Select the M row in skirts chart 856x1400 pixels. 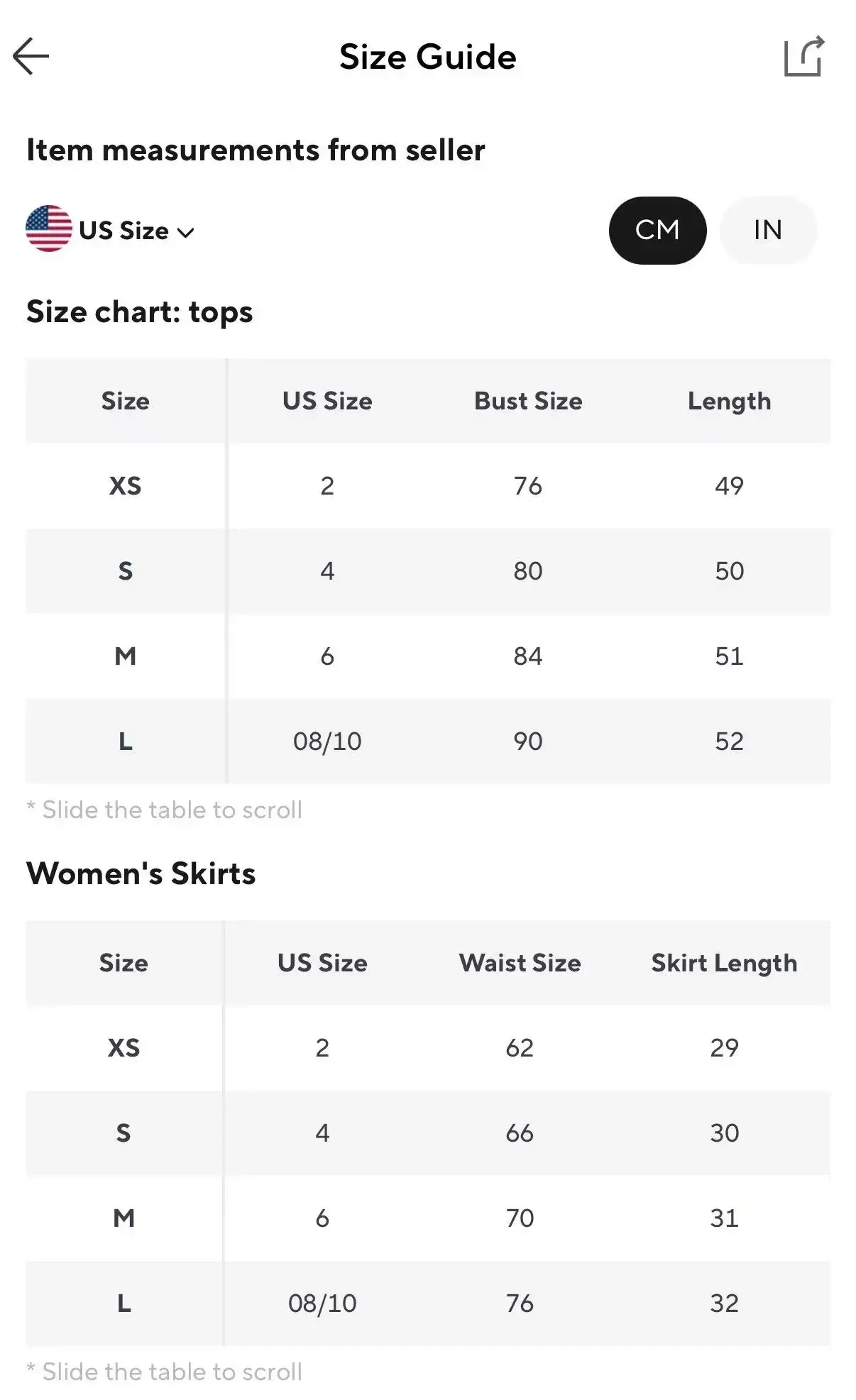tap(124, 1218)
